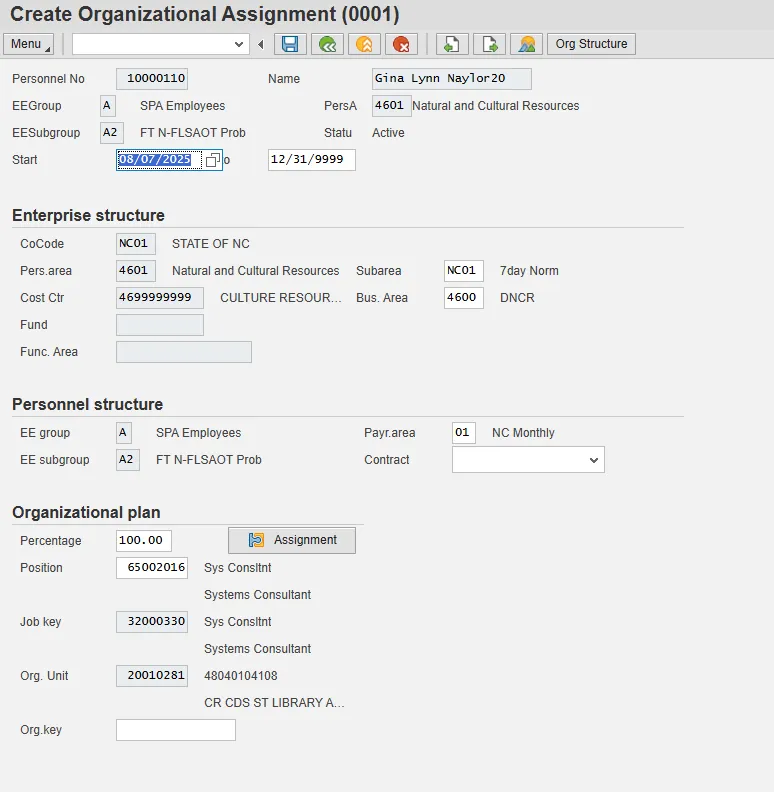Click the text 'NC Monthly'
The image size is (774, 792).
coord(523,433)
